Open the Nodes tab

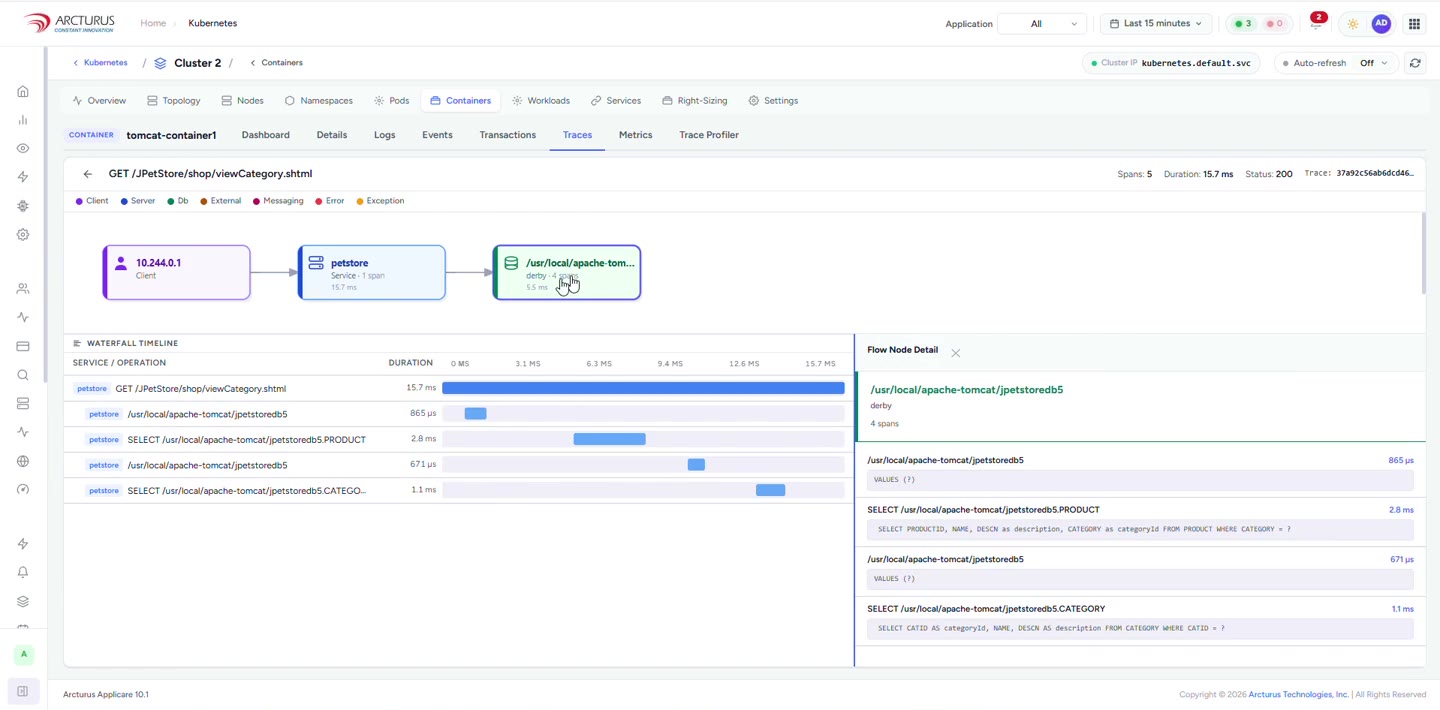[242, 101]
